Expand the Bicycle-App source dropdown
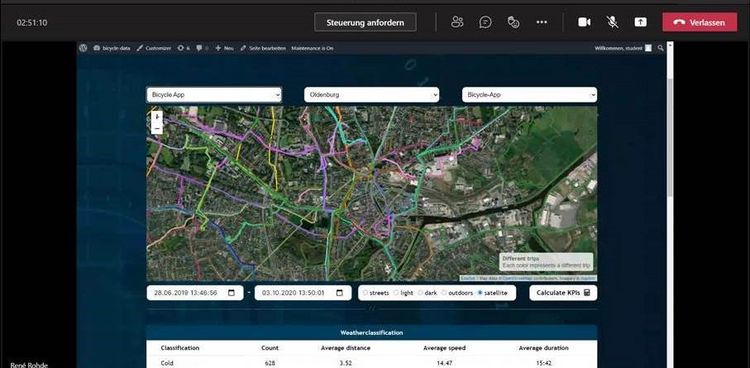The height and width of the screenshot is (368, 750). 529,95
